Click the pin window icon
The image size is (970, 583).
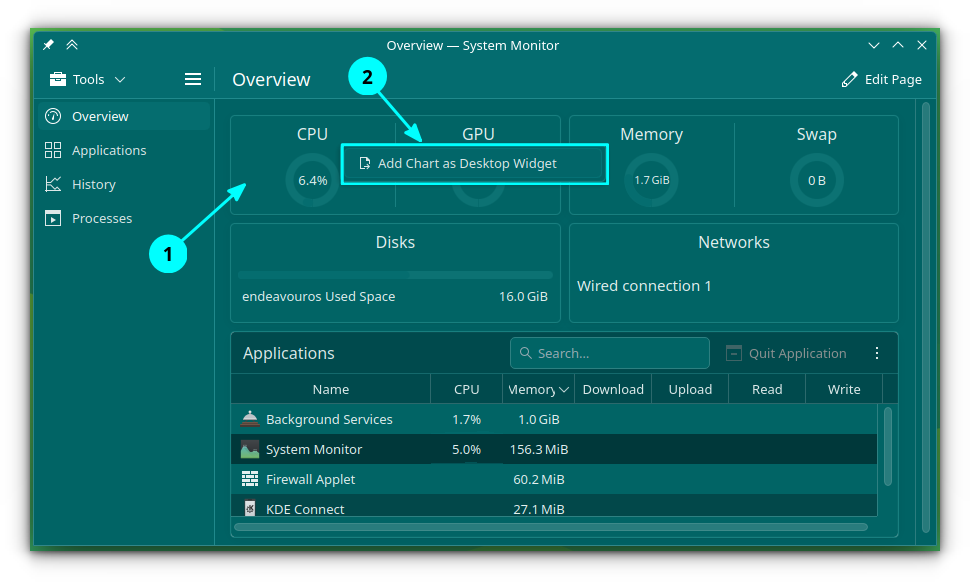point(48,45)
